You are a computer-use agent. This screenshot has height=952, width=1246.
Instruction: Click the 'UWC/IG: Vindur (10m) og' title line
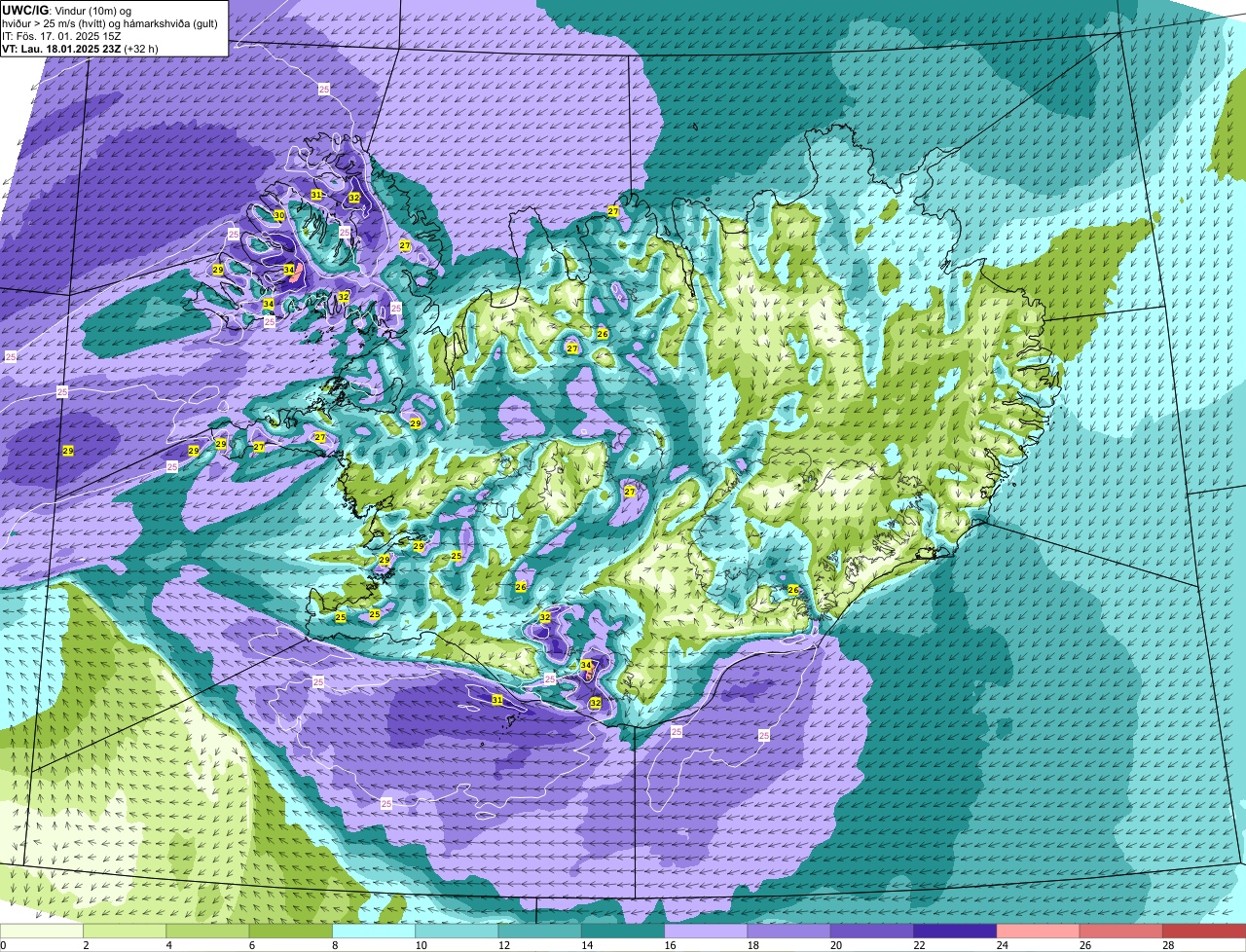pyautogui.click(x=65, y=11)
